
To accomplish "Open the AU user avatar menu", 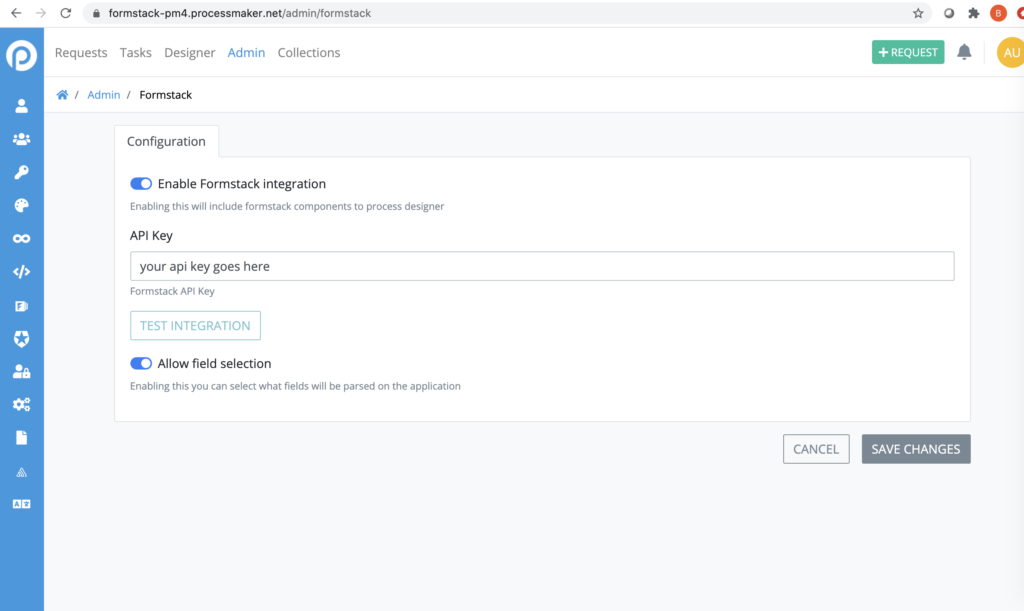I will pos(1010,52).
